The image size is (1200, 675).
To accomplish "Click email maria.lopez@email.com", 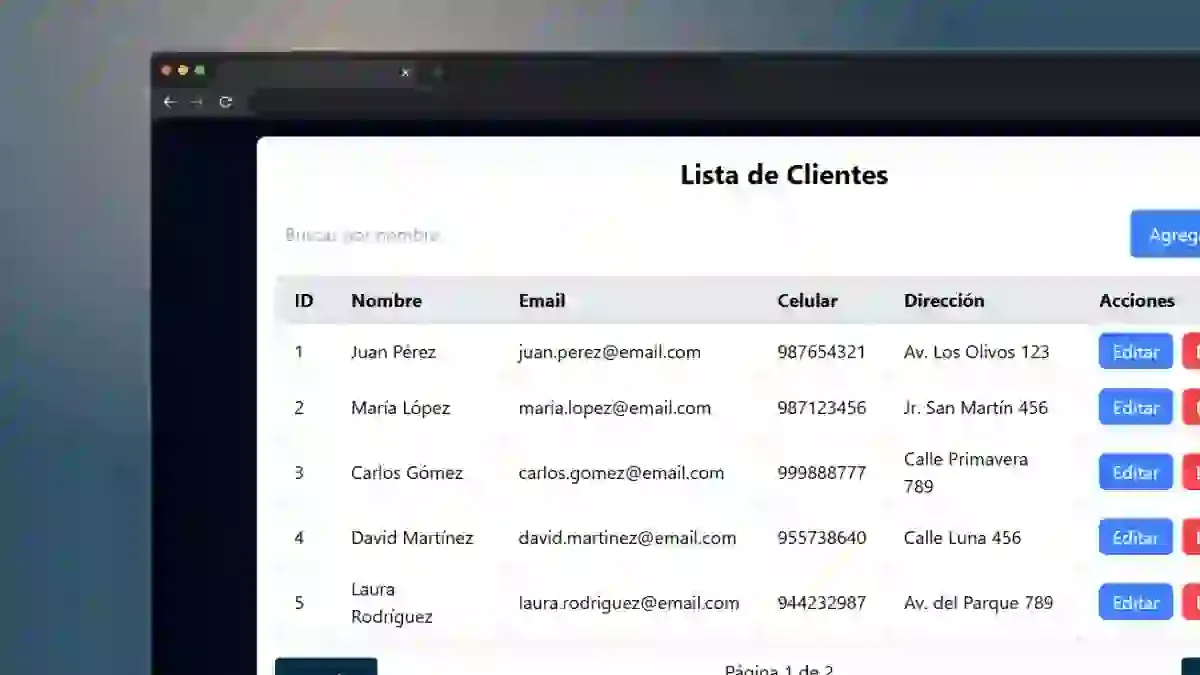I will point(615,408).
